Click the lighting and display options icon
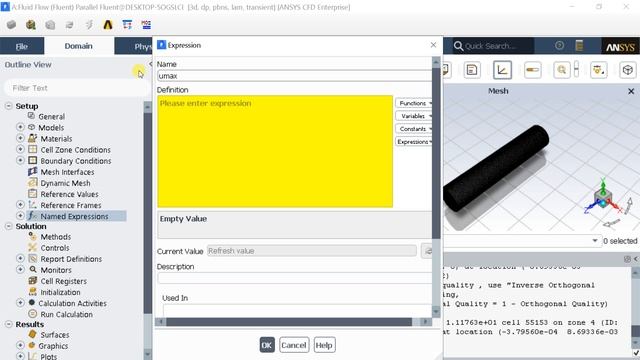The height and width of the screenshot is (360, 640). pyautogui.click(x=599, y=70)
